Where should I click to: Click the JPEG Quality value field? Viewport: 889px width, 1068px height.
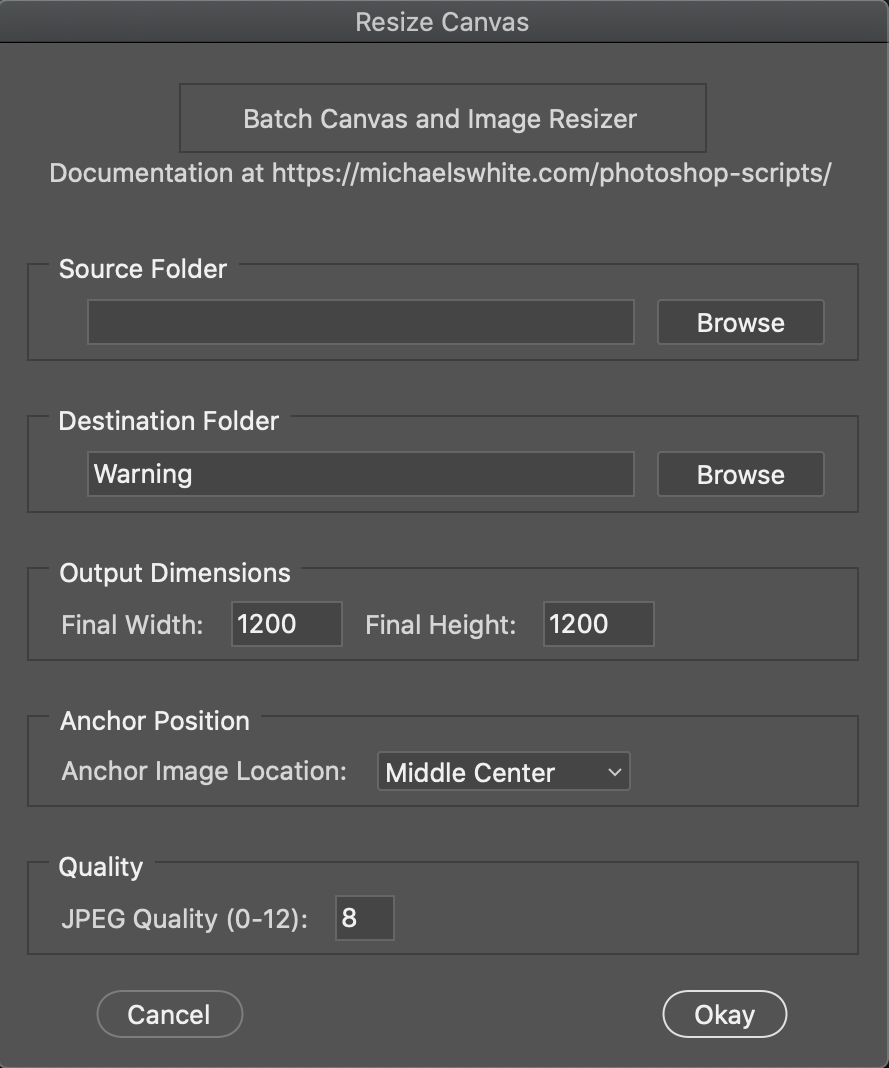tap(365, 918)
